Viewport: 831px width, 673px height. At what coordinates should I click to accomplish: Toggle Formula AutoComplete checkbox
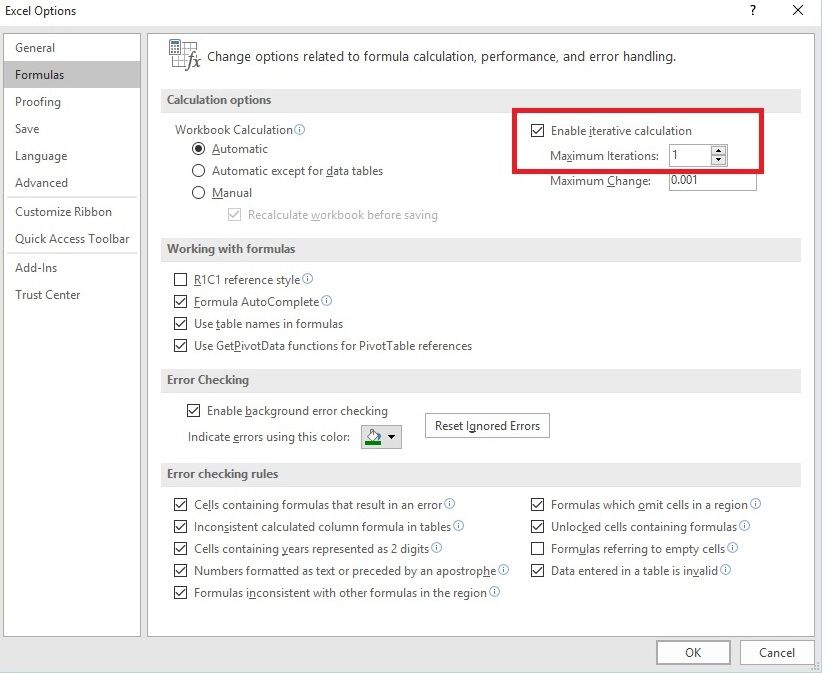(181, 302)
